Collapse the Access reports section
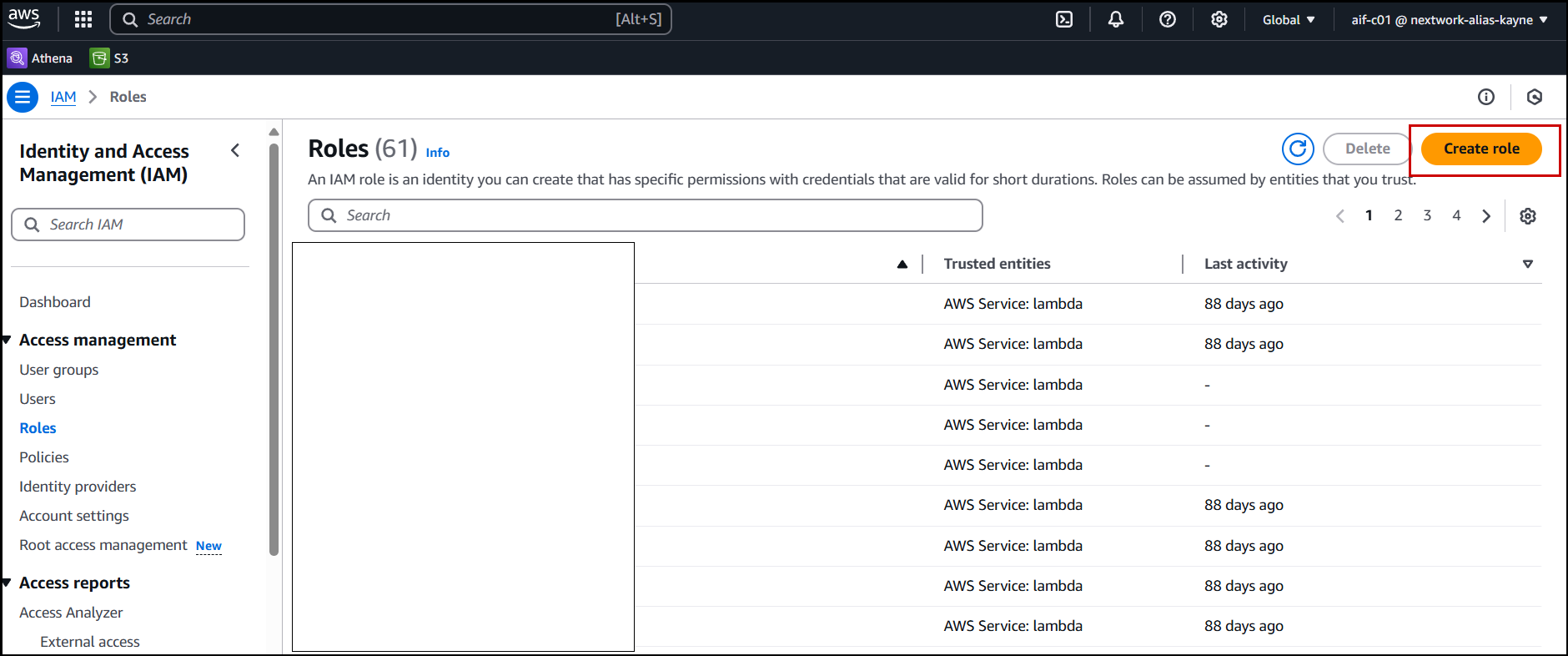The image size is (1568, 656). click(7, 583)
